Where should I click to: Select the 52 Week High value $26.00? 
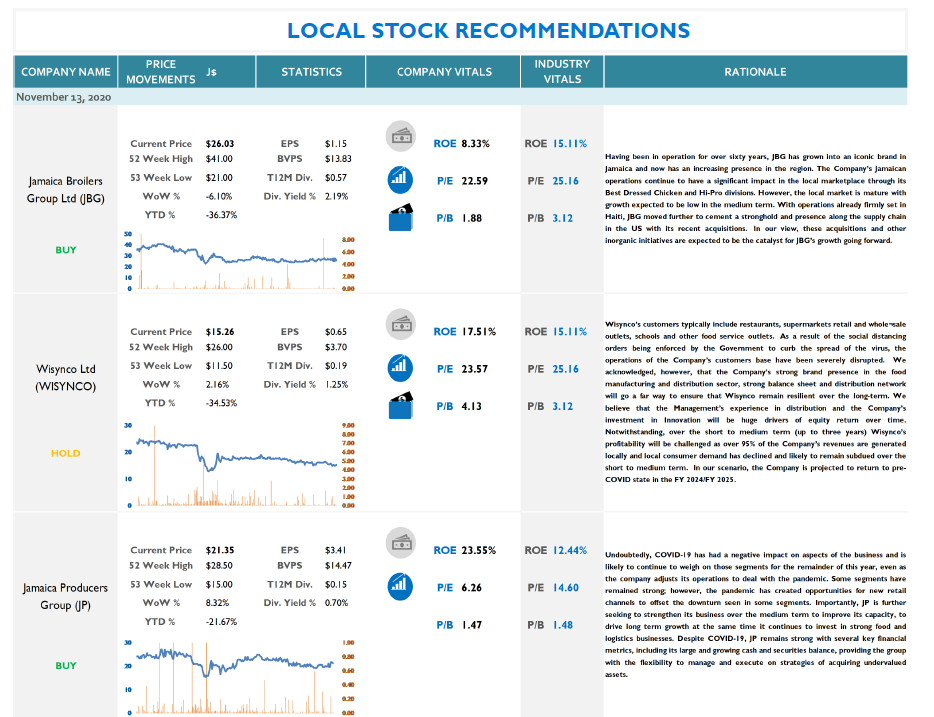click(219, 347)
